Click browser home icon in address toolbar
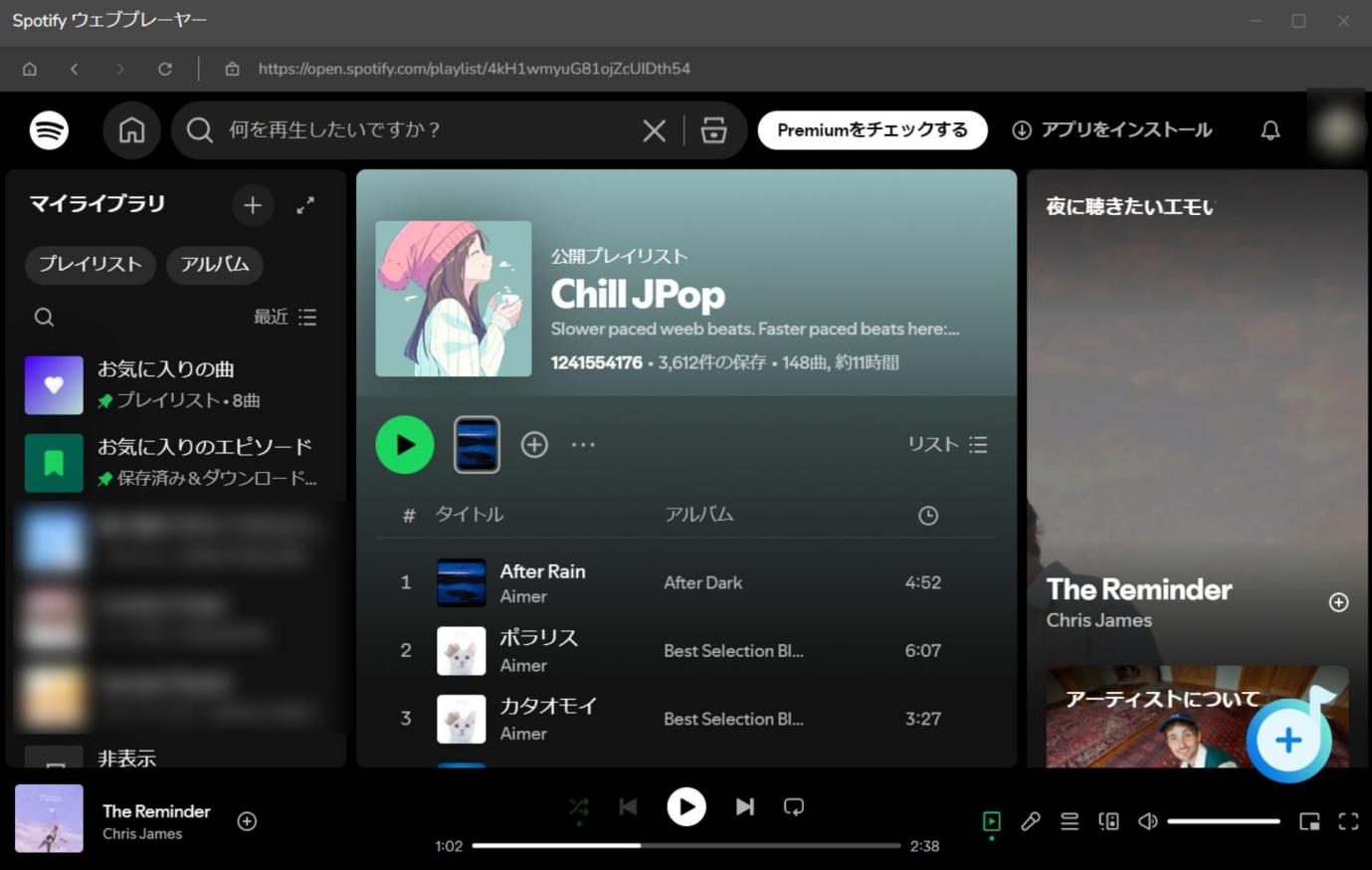This screenshot has width=1372, height=870. pyautogui.click(x=30, y=69)
